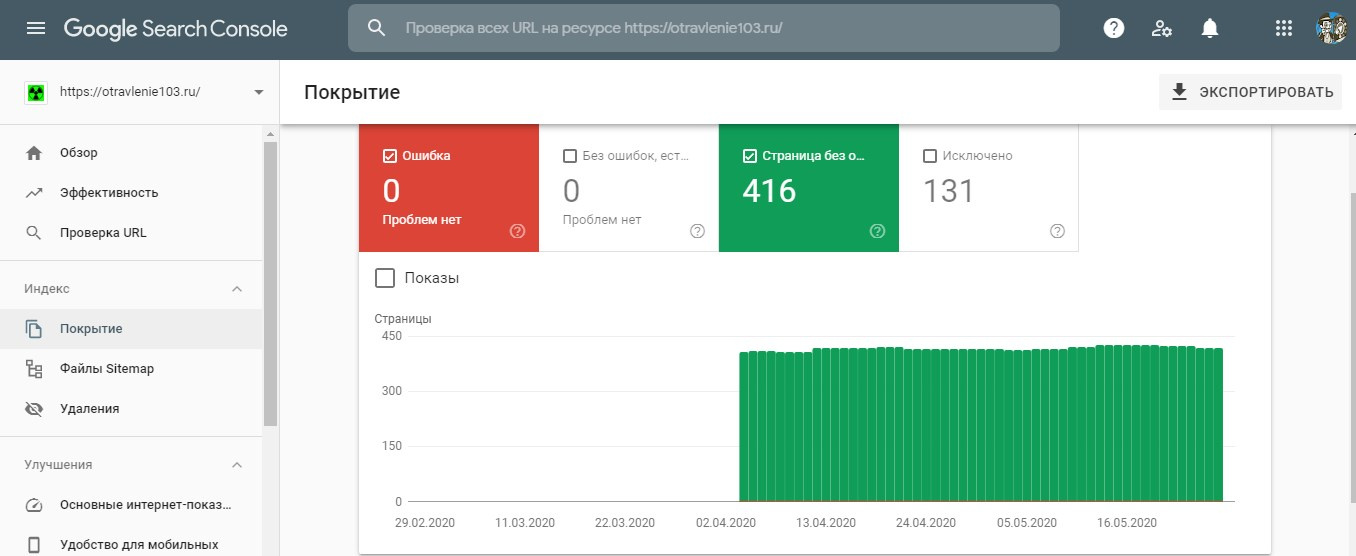Click the search magnifier icon in URL bar

pos(377,28)
